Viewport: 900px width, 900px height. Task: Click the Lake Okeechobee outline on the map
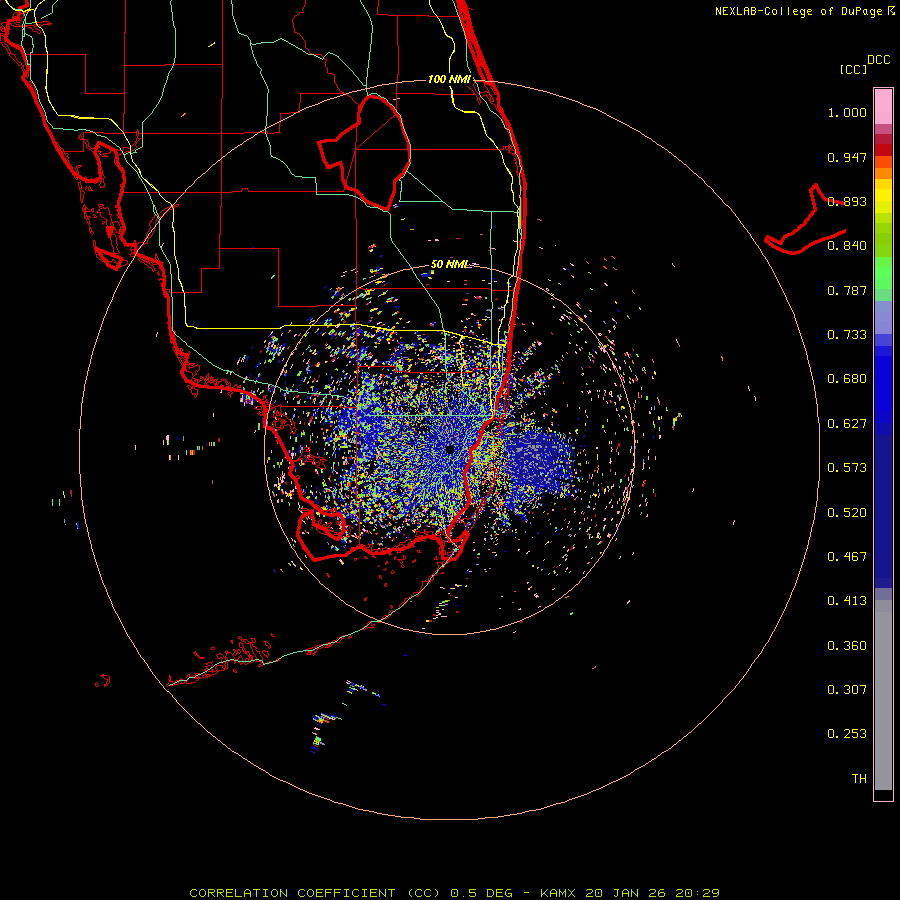click(364, 151)
